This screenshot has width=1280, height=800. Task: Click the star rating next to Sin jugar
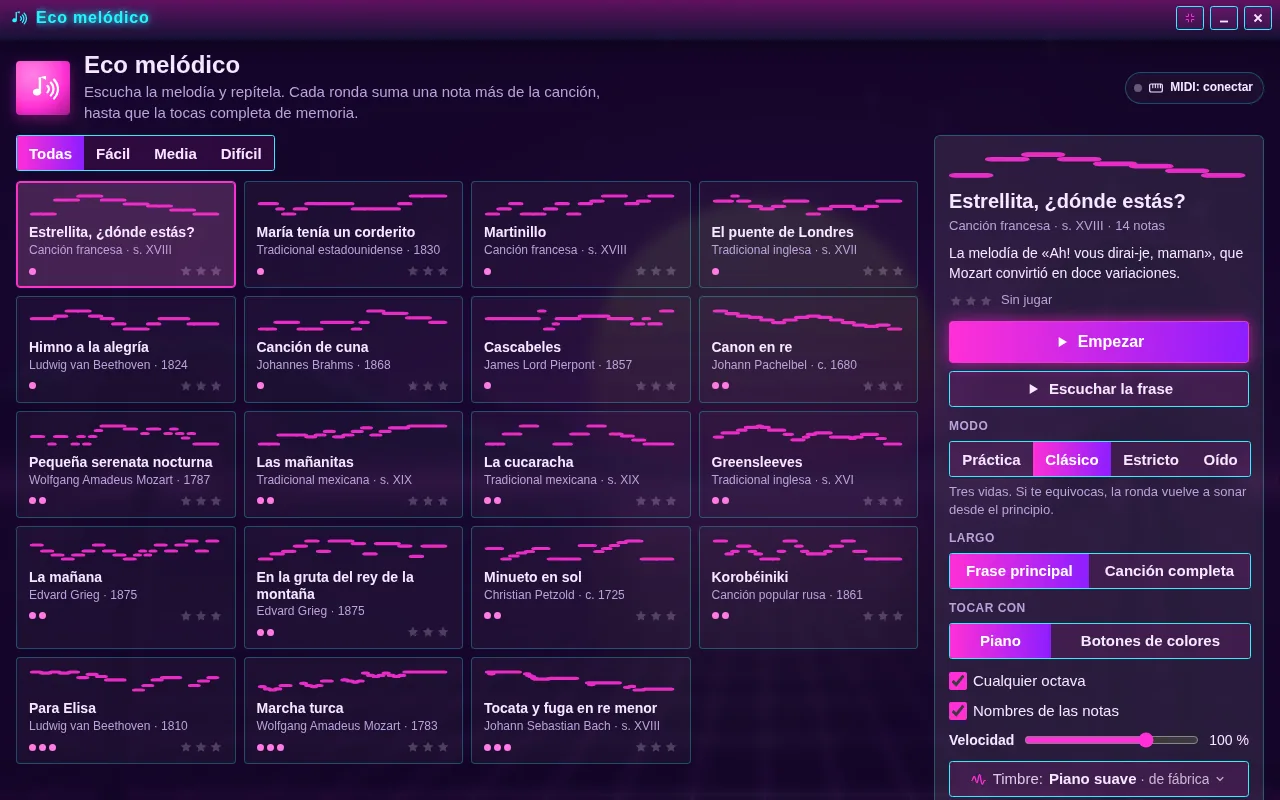tap(970, 300)
